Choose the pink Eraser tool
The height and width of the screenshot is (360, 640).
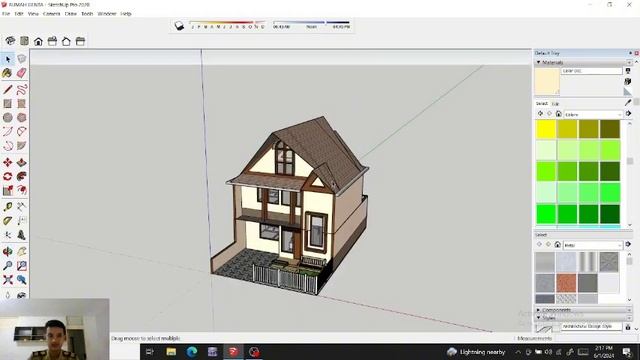[22, 73]
